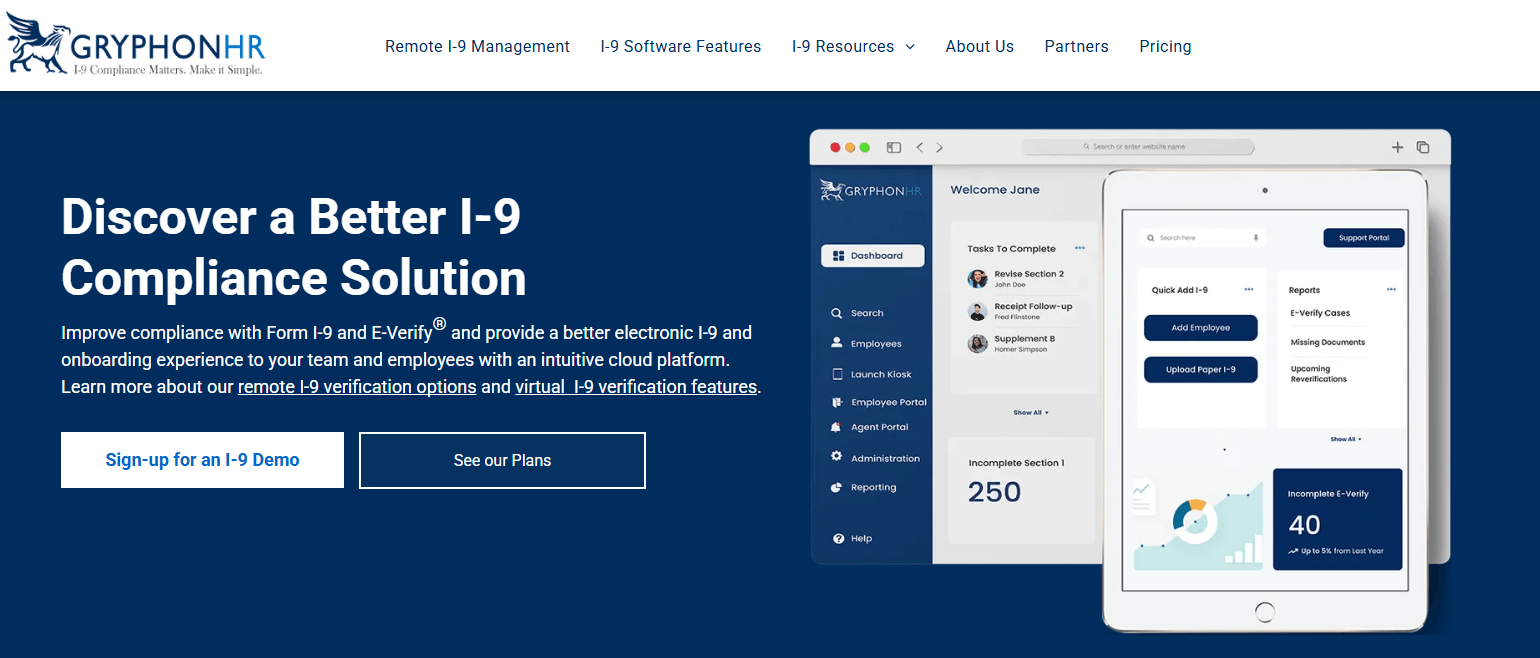Open the Tasks To Complete three-dot menu

pos(1079,248)
